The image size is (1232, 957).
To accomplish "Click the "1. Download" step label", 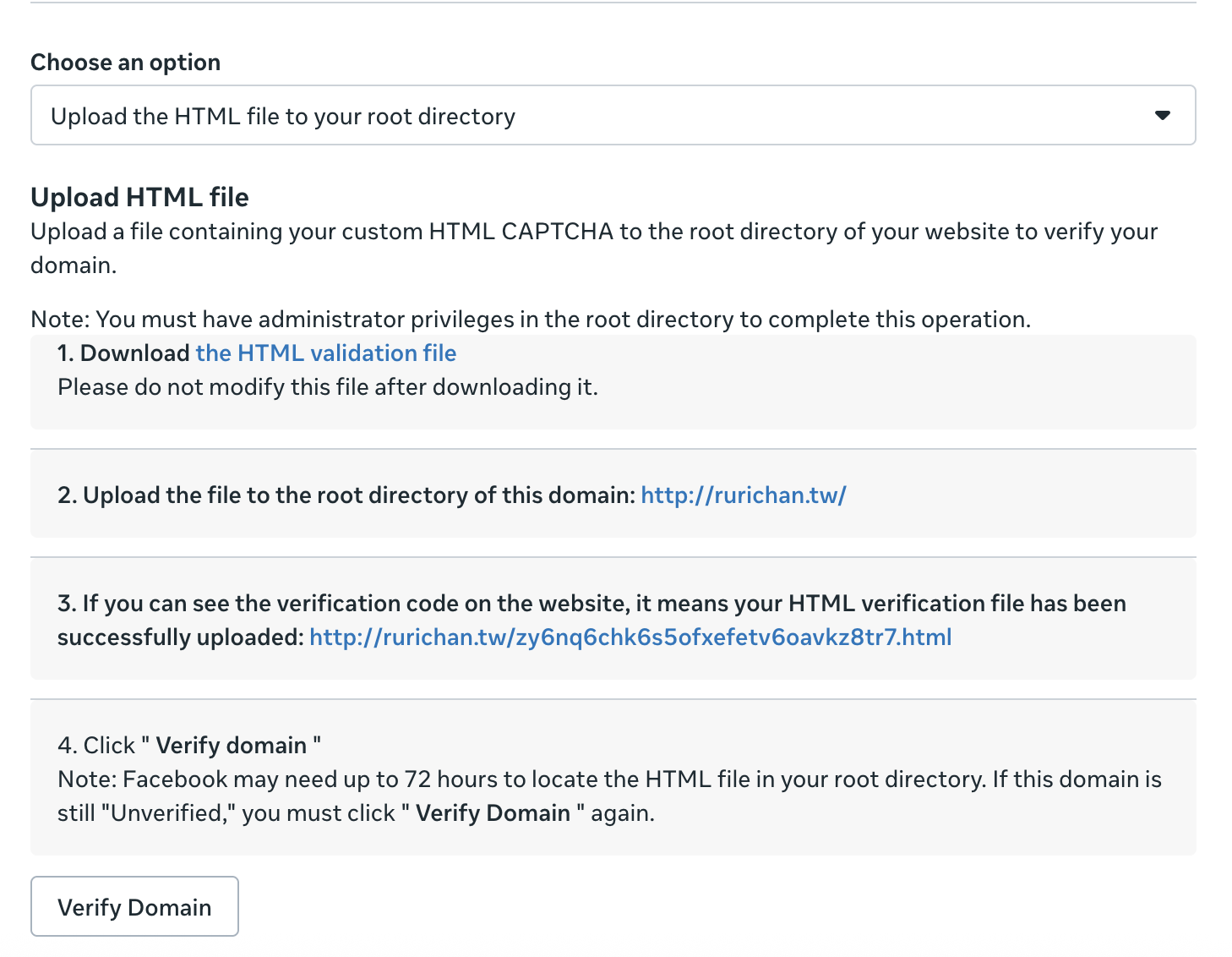I will (123, 353).
